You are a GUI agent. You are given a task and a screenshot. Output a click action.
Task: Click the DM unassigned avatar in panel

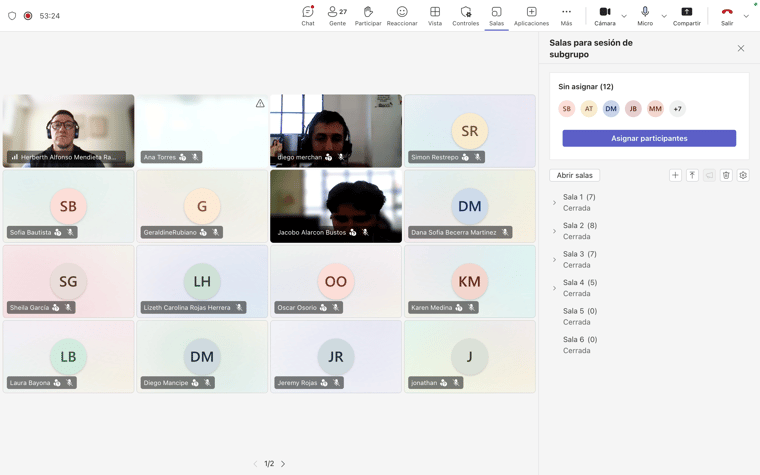611,109
